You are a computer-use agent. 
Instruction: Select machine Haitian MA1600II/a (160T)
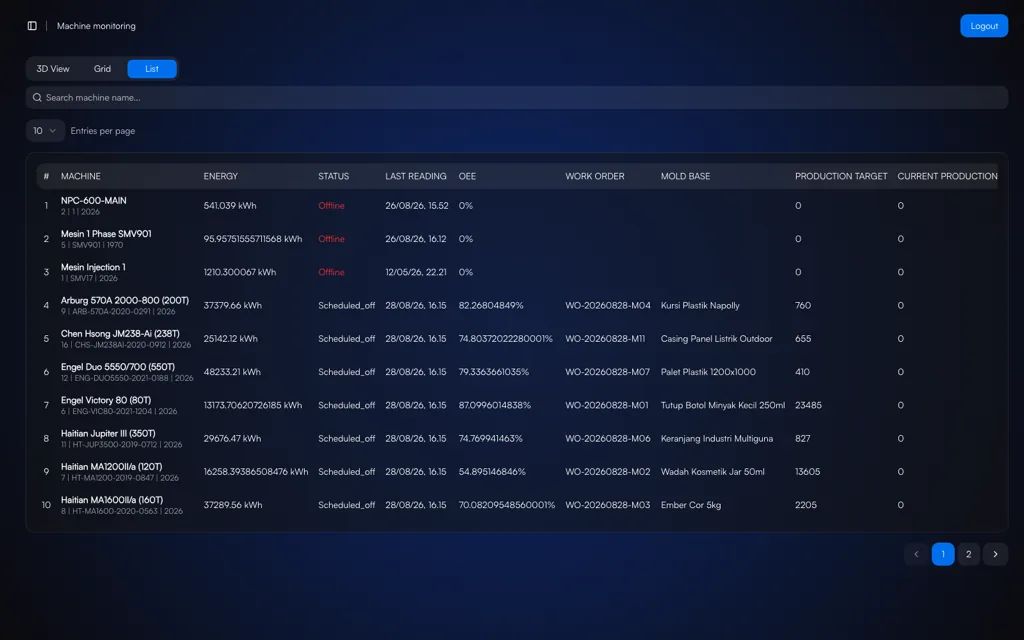[x=112, y=500]
